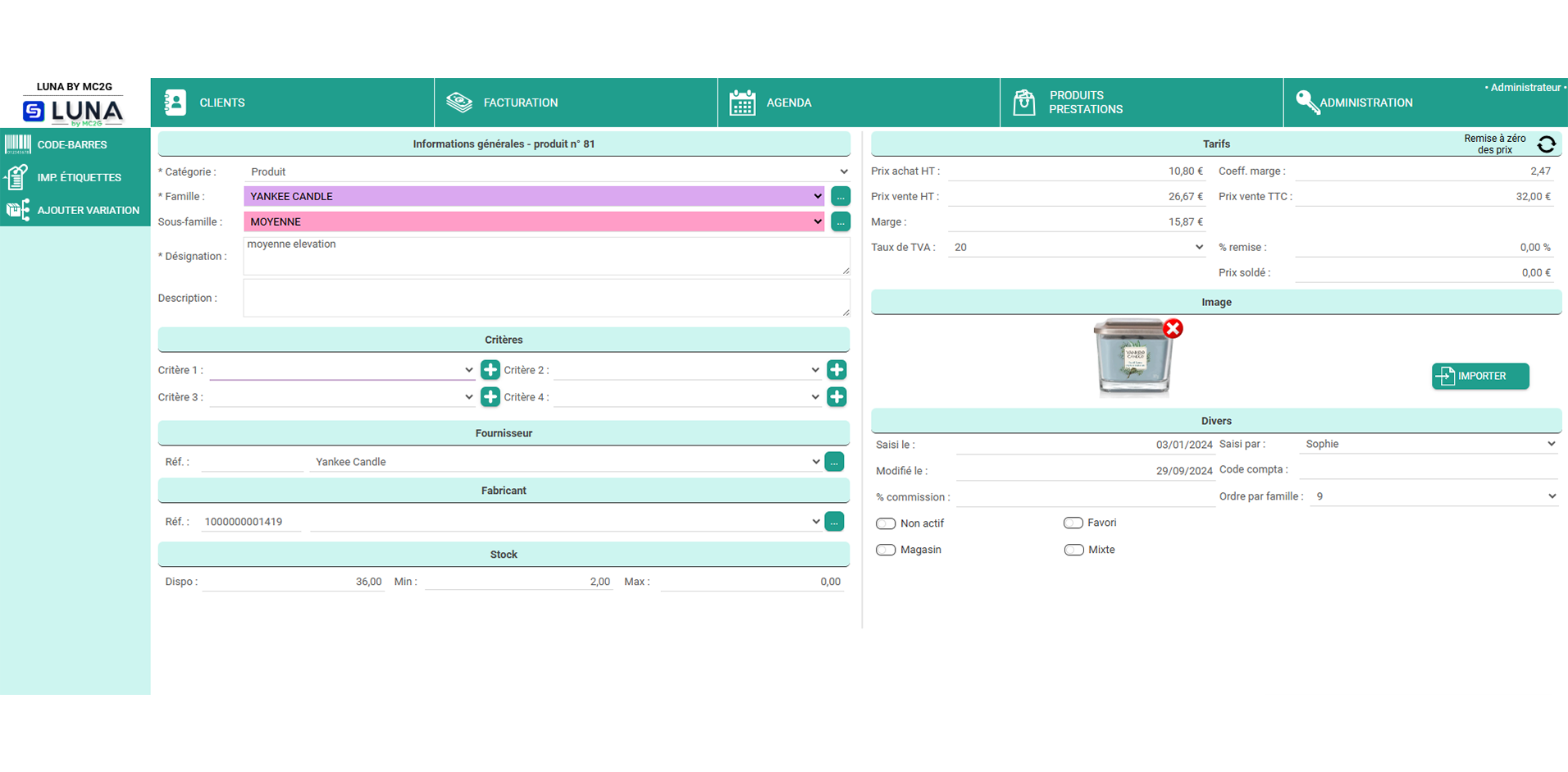Viewport: 1568px width, 772px height.
Task: Add a value with Critère 2 plus icon
Action: coord(836,370)
